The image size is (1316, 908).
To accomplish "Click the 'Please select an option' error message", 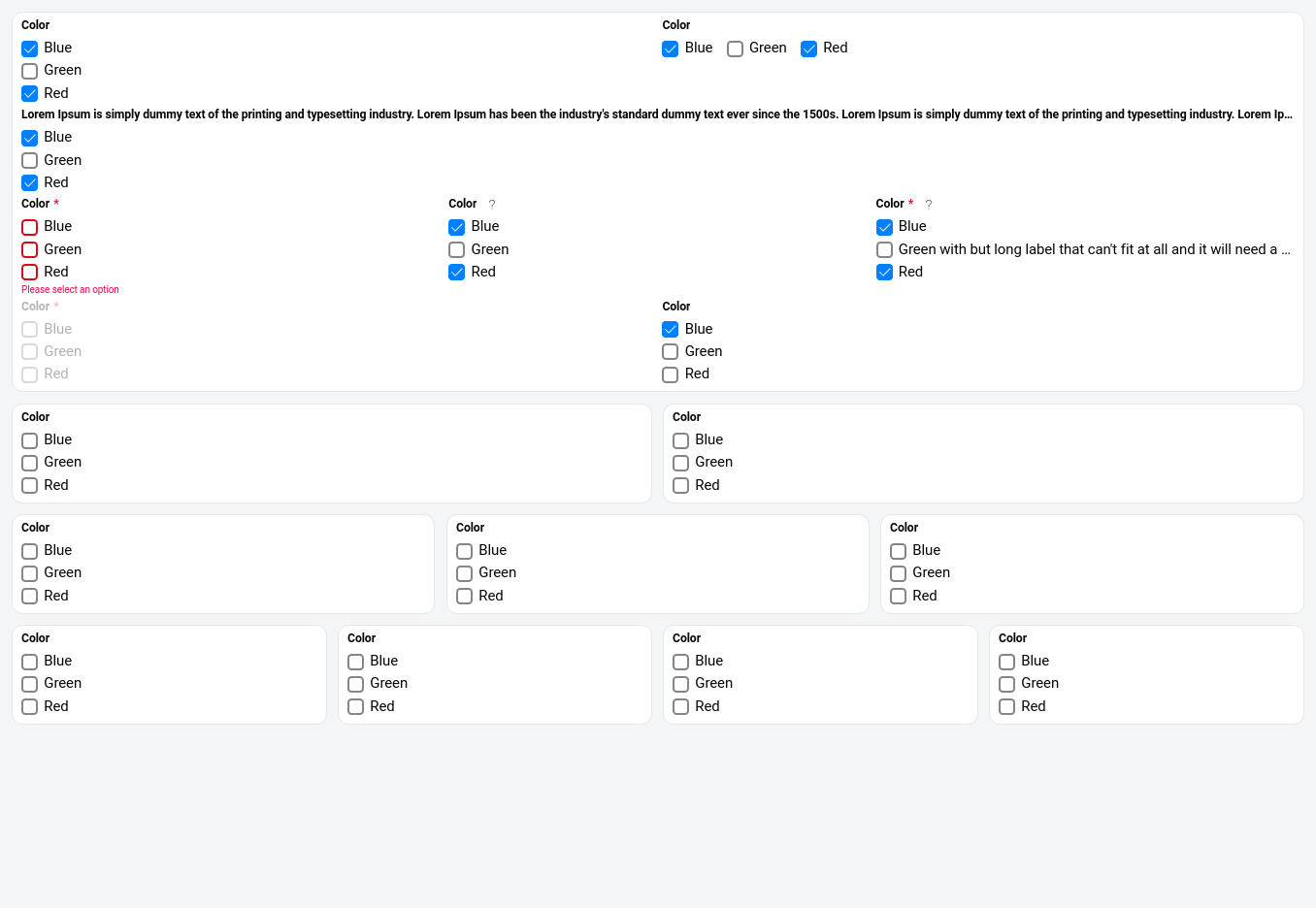I will [70, 289].
